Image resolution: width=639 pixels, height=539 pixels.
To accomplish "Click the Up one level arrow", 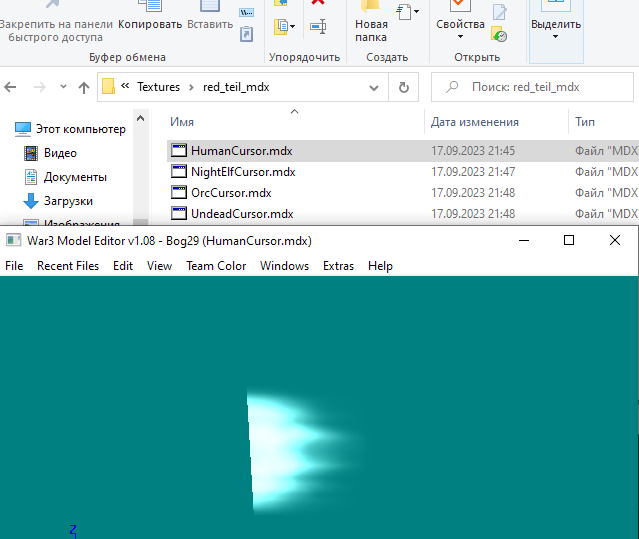I will [x=84, y=87].
